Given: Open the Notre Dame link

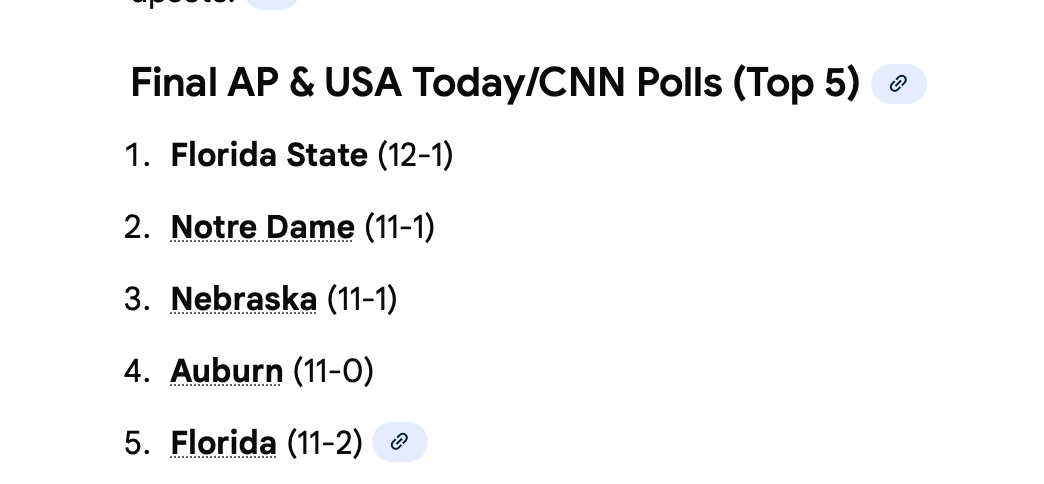Looking at the screenshot, I should [x=262, y=228].
